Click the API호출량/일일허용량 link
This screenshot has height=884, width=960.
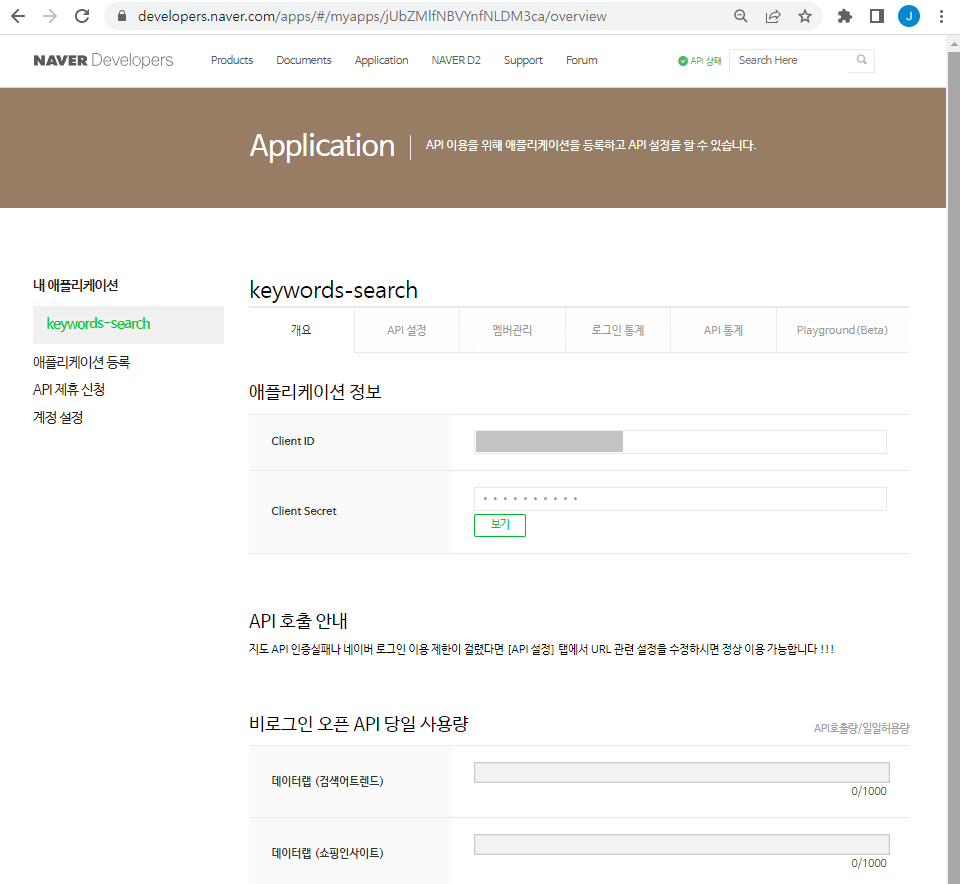point(860,728)
